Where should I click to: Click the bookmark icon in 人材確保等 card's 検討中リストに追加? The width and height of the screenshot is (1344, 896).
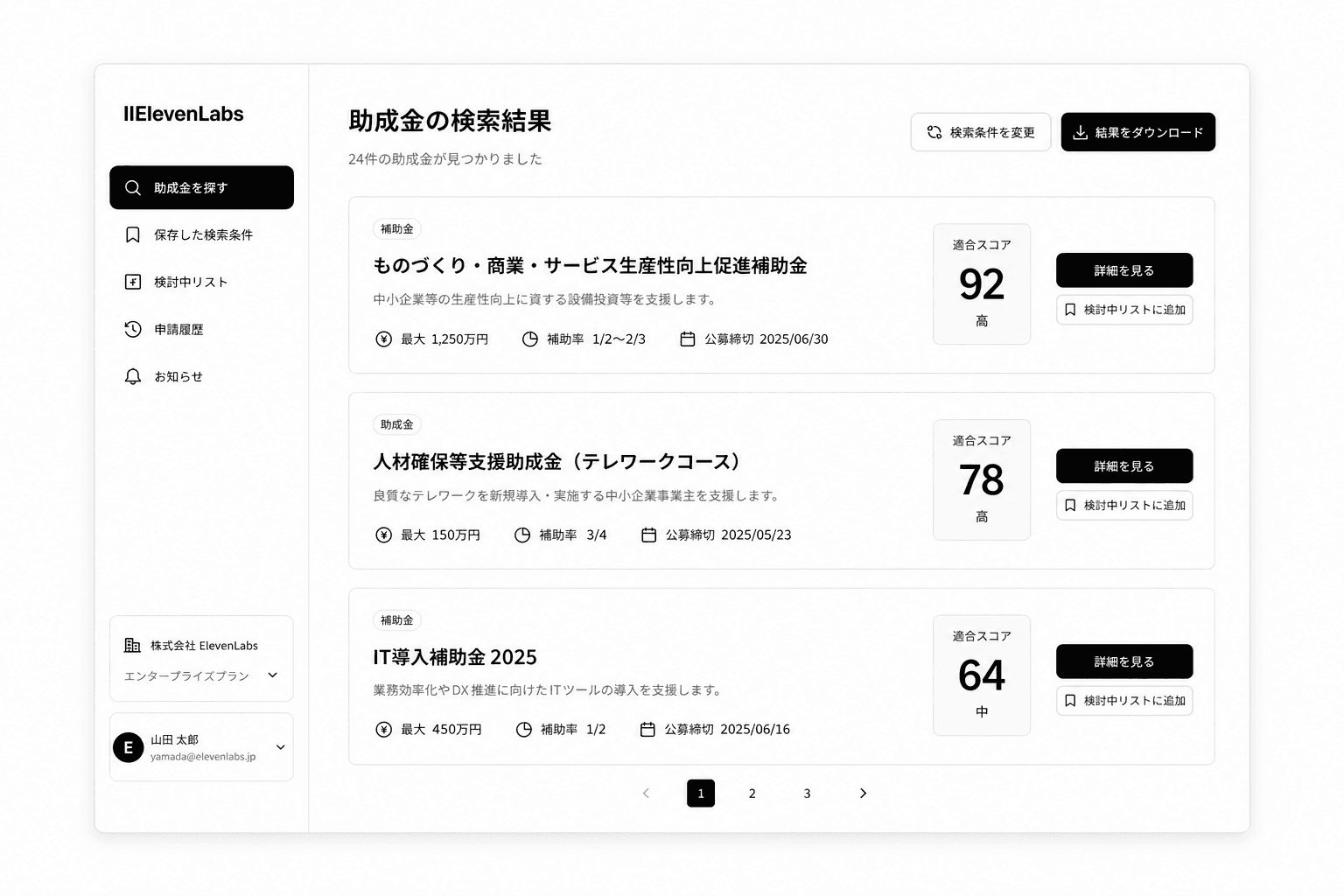point(1070,505)
